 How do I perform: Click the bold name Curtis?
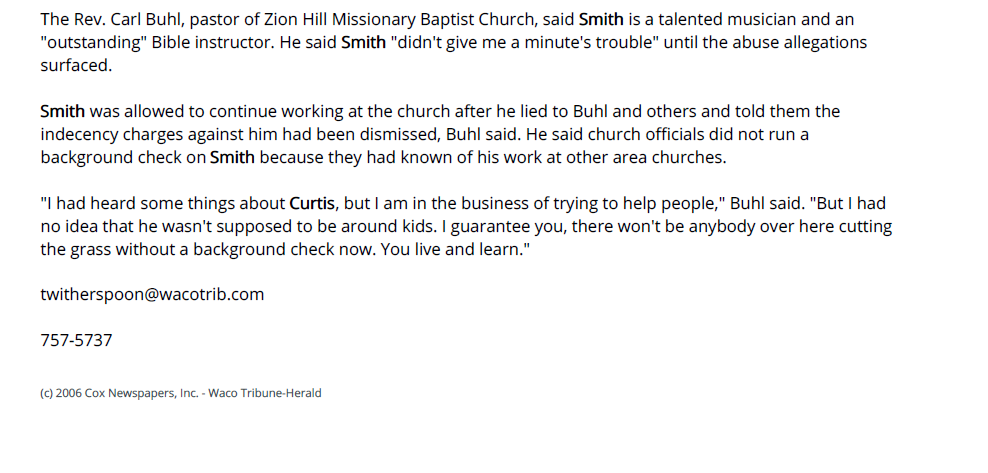tap(312, 203)
